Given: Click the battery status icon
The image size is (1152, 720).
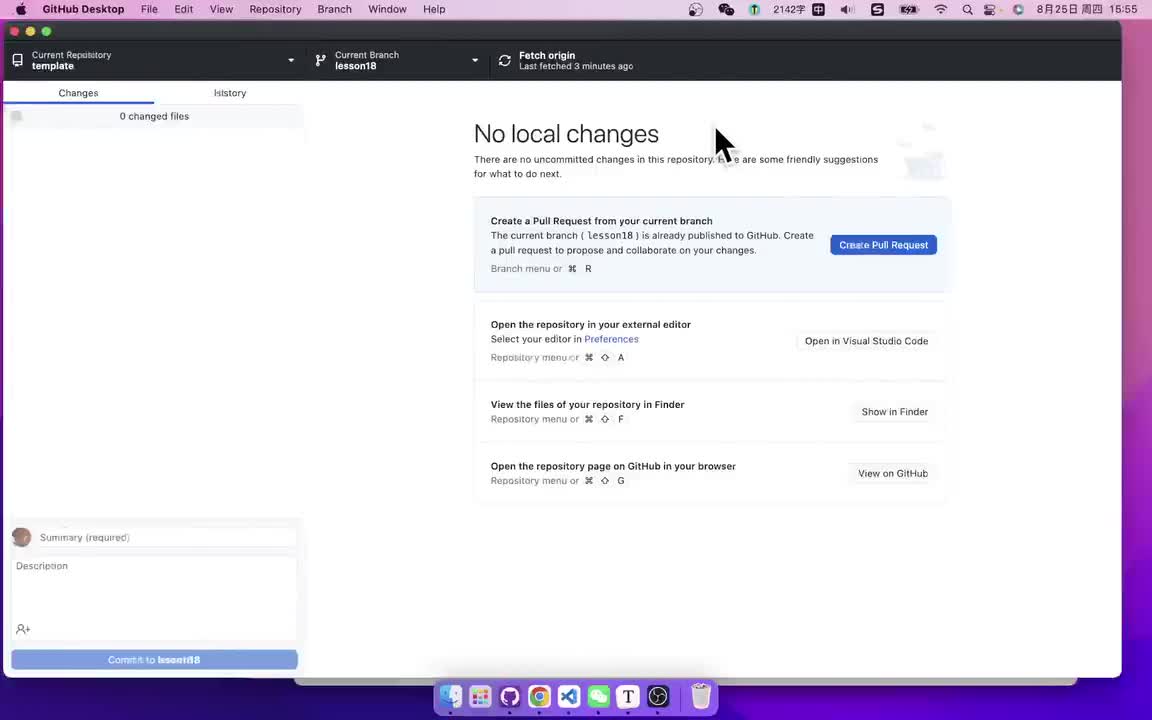Looking at the screenshot, I should (x=909, y=10).
